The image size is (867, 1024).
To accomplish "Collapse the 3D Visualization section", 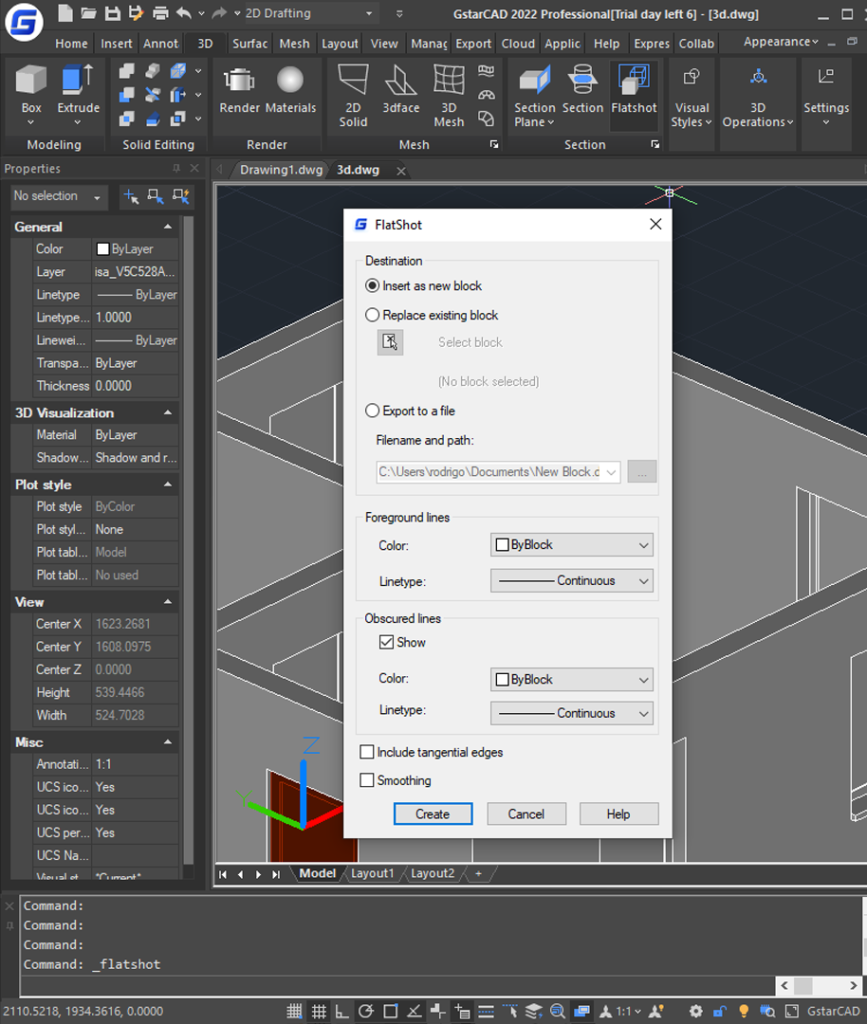I will coord(168,413).
